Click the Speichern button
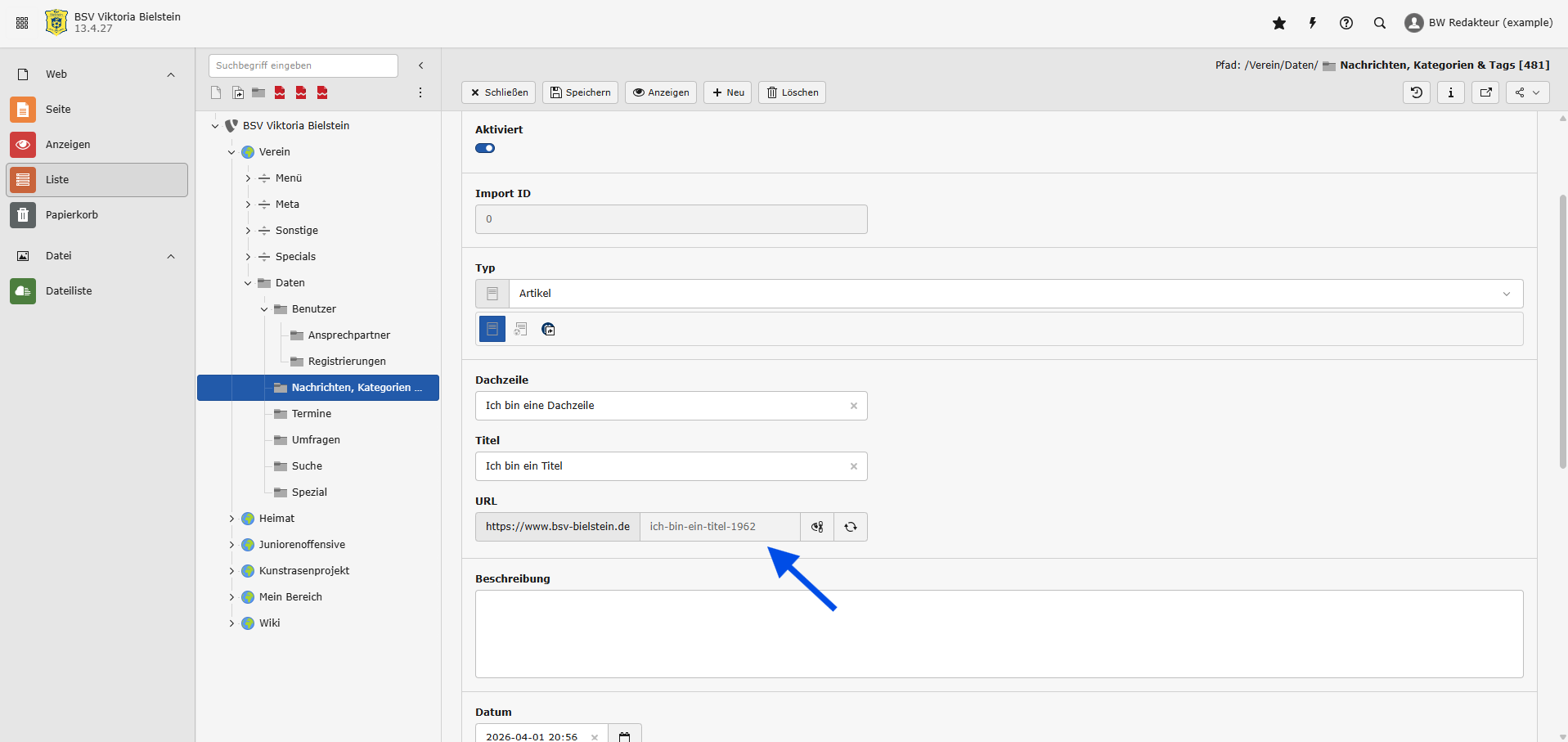This screenshot has width=1568, height=742. [580, 92]
